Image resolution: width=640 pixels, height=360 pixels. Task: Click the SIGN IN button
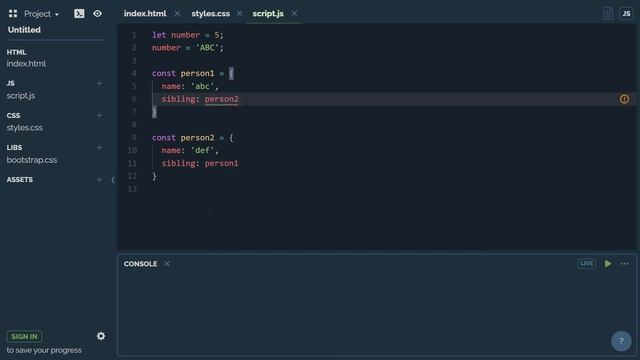(24, 336)
